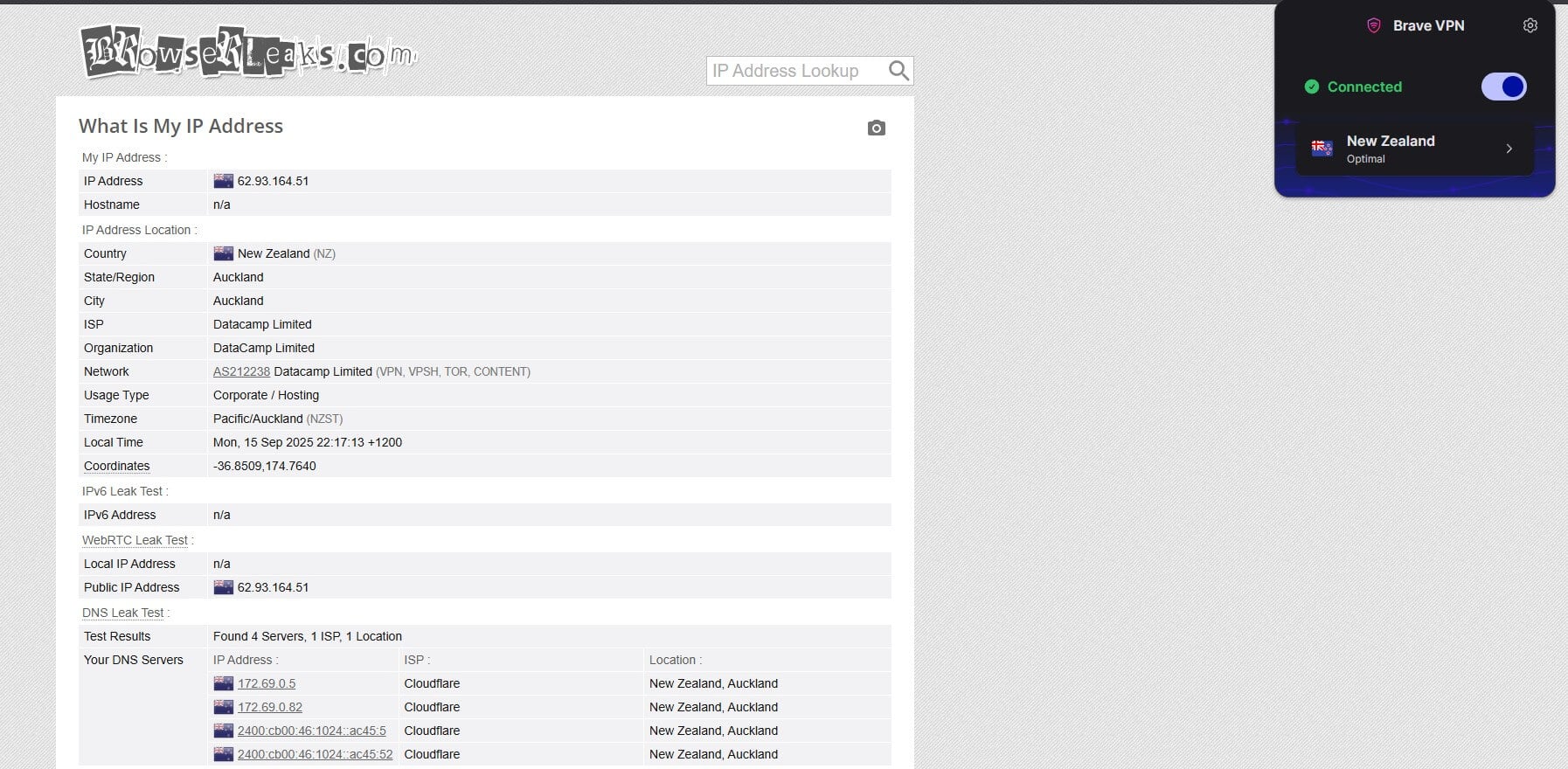Open DNS server 172.69.0.5 link

[267, 683]
